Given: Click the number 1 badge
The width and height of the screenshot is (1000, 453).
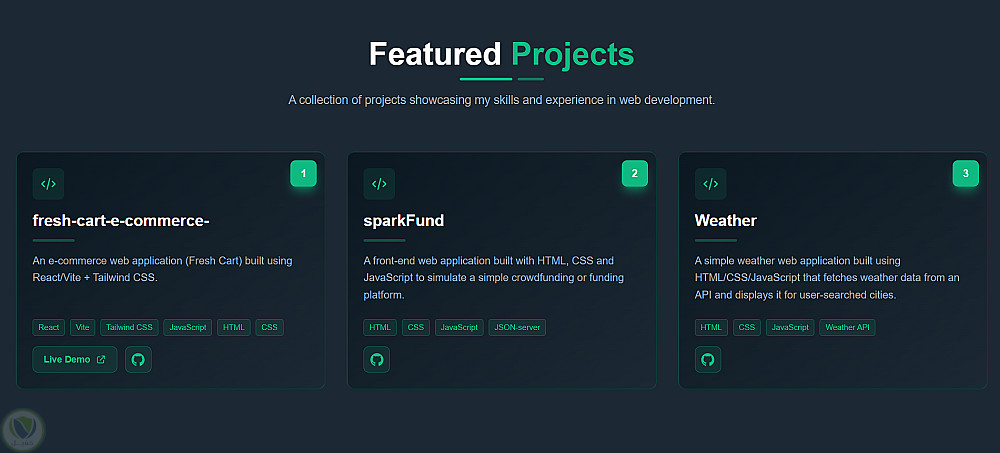Looking at the screenshot, I should click(x=303, y=174).
